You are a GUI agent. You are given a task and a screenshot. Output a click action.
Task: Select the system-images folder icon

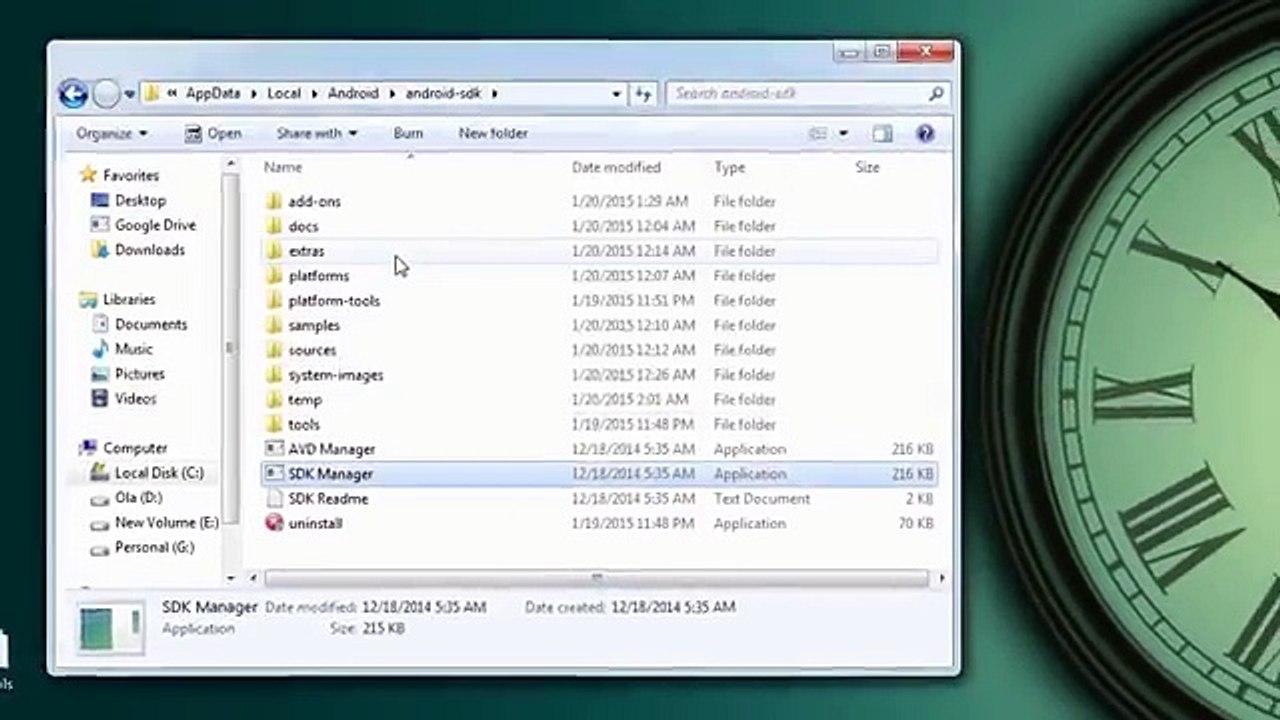click(275, 375)
